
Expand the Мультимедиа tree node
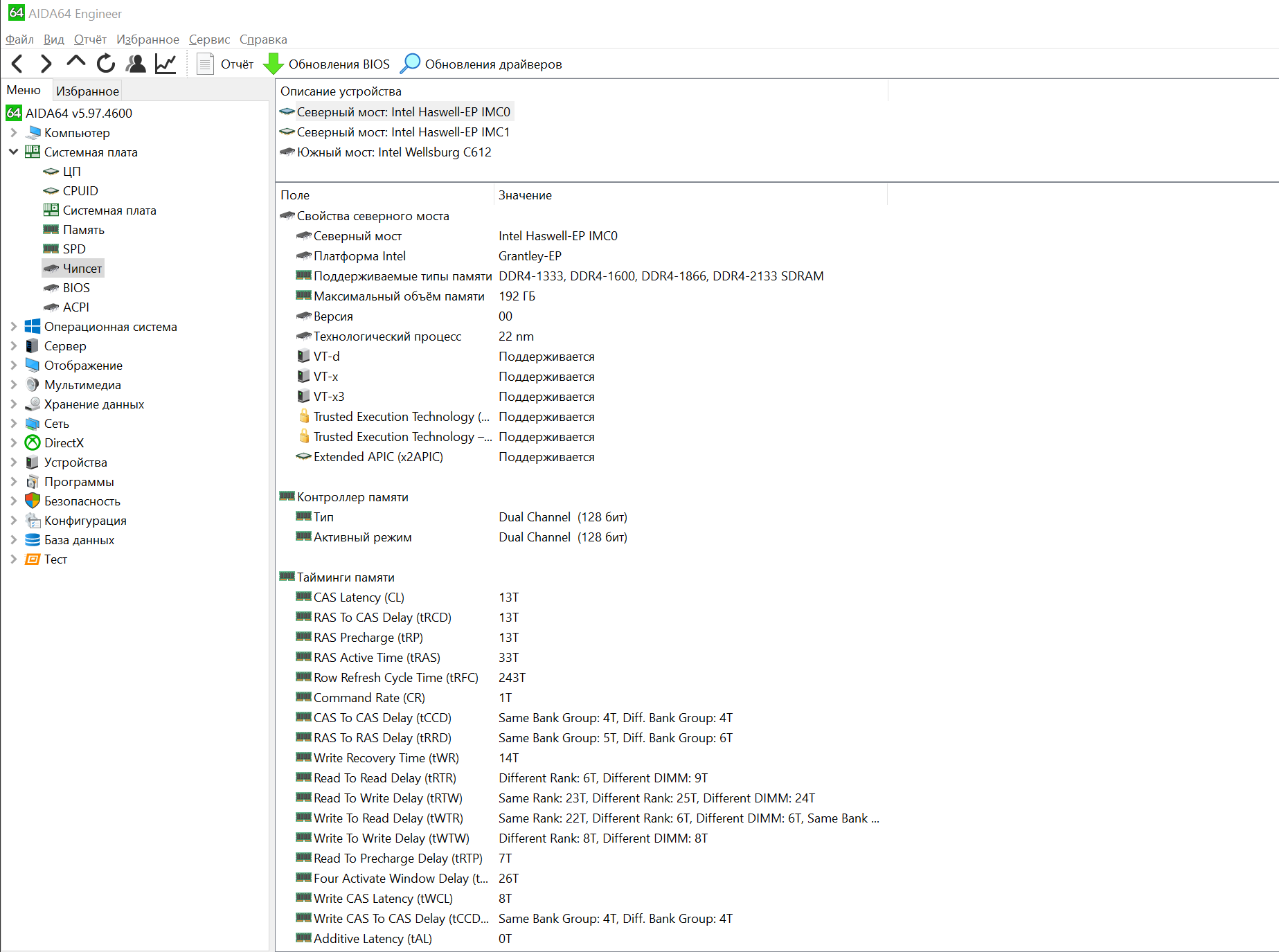click(x=13, y=384)
